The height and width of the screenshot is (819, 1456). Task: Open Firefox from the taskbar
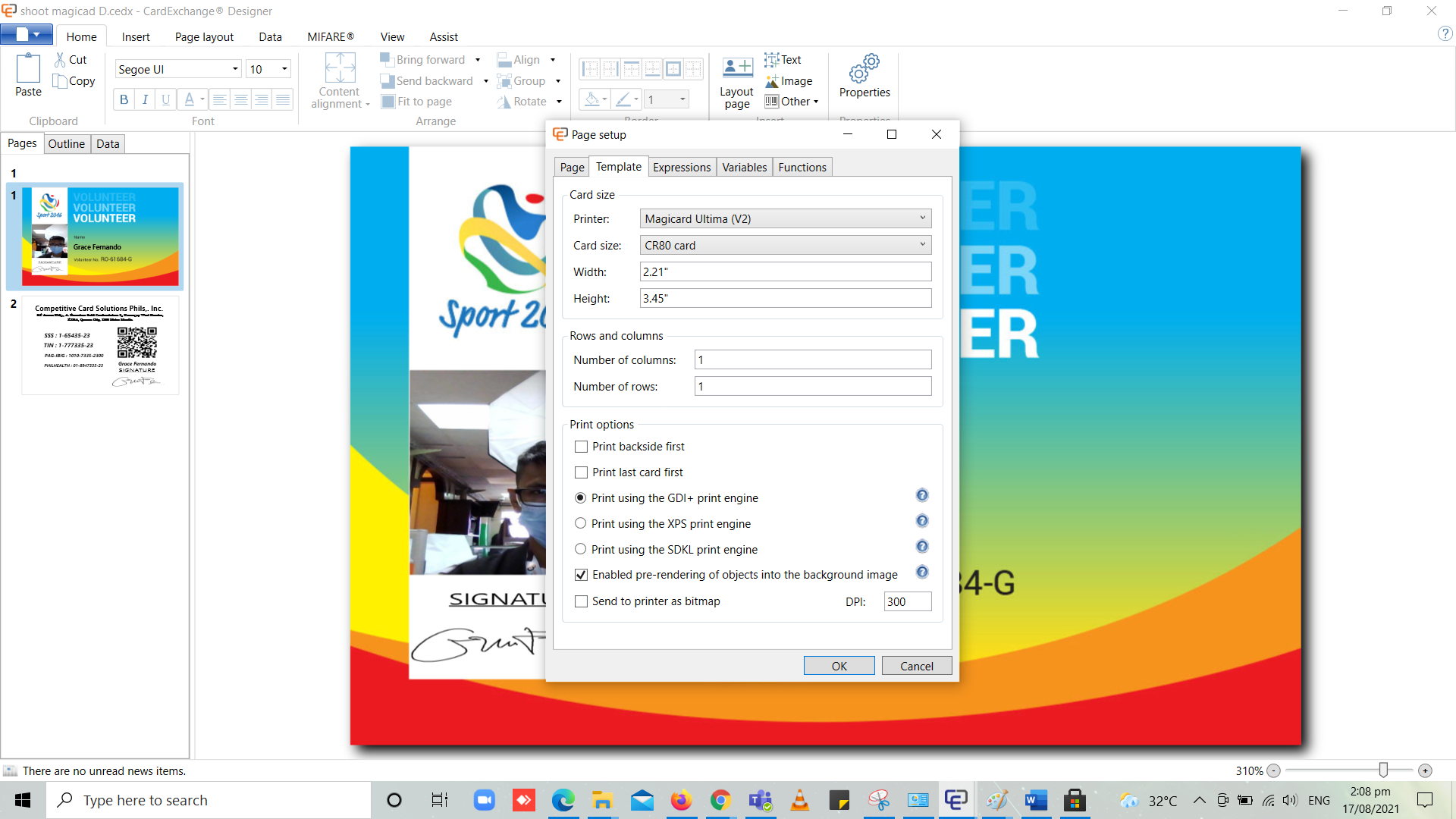click(x=681, y=800)
